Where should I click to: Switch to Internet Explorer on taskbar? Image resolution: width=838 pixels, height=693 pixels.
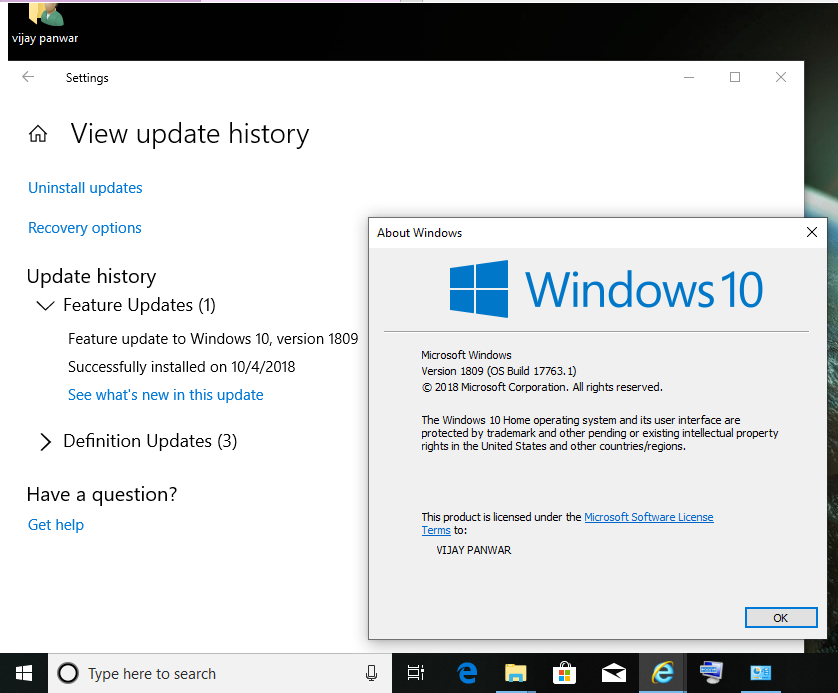(663, 673)
